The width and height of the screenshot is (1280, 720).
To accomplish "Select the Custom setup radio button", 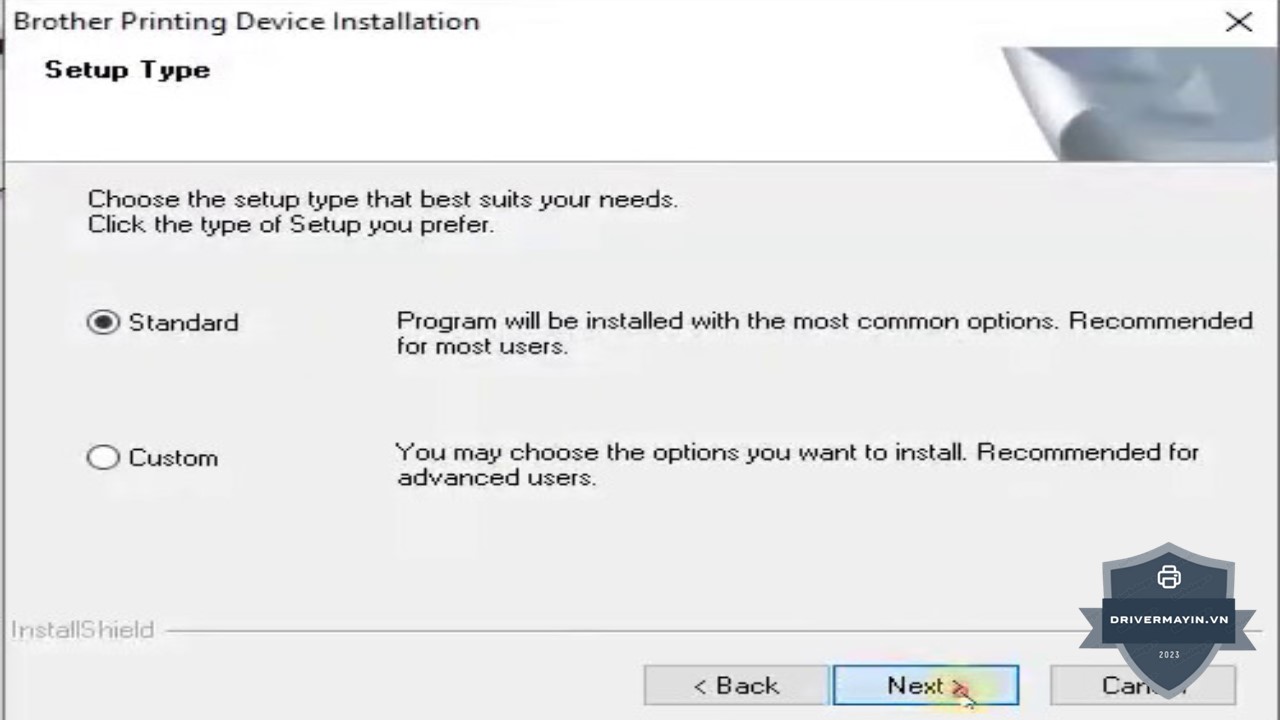I will point(103,458).
